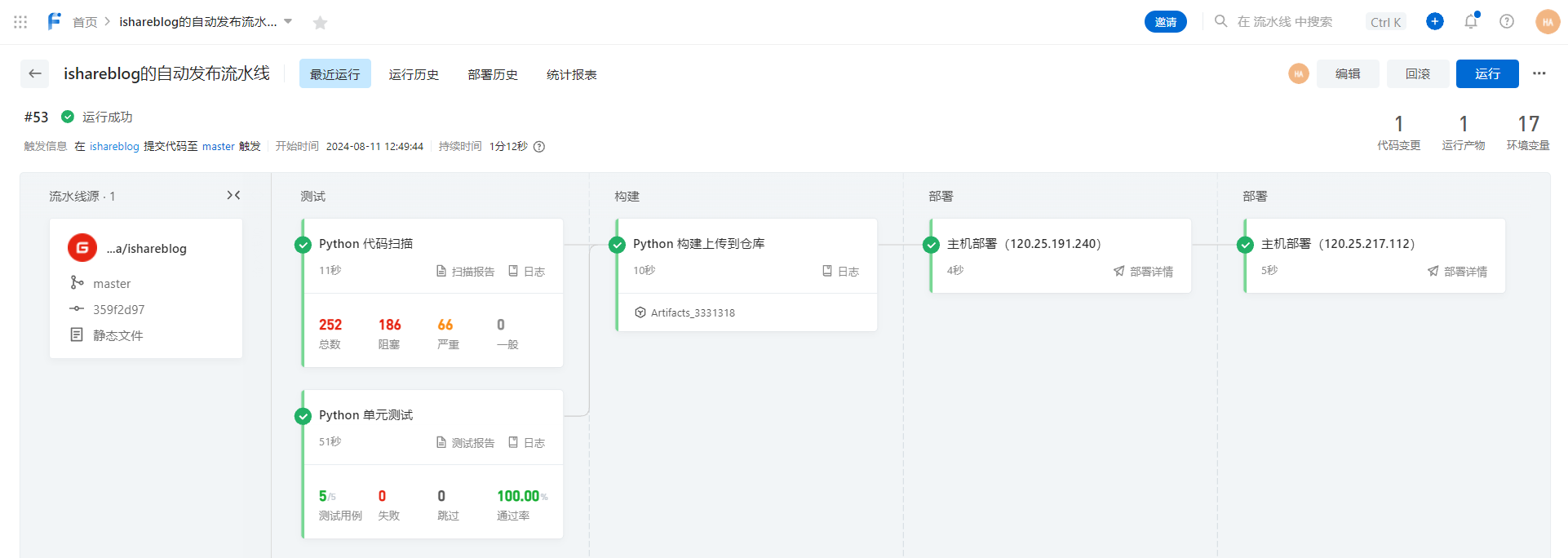Open the 运行产物 count
The width and height of the screenshot is (1568, 558).
(x=1464, y=132)
